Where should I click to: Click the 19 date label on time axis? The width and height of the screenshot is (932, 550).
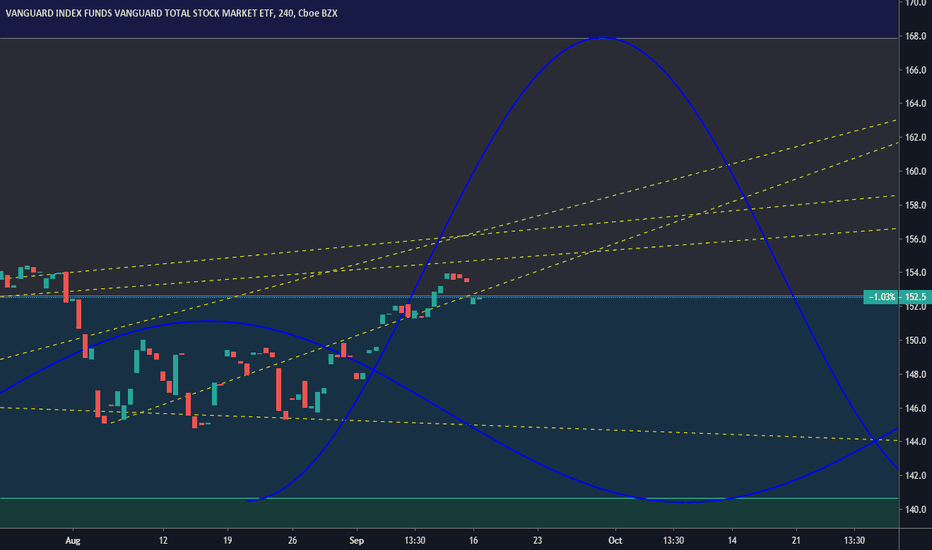[x=228, y=540]
